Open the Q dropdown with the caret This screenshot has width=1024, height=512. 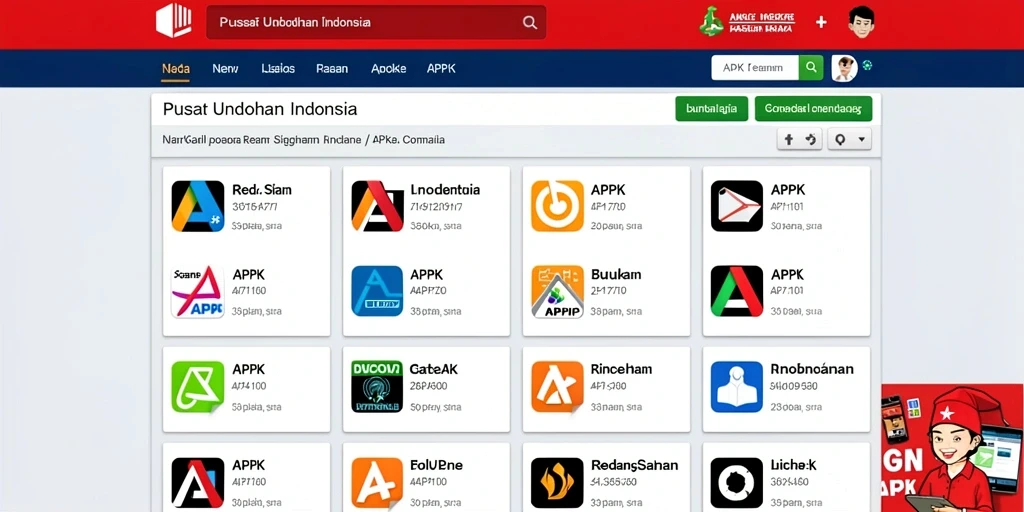point(849,139)
